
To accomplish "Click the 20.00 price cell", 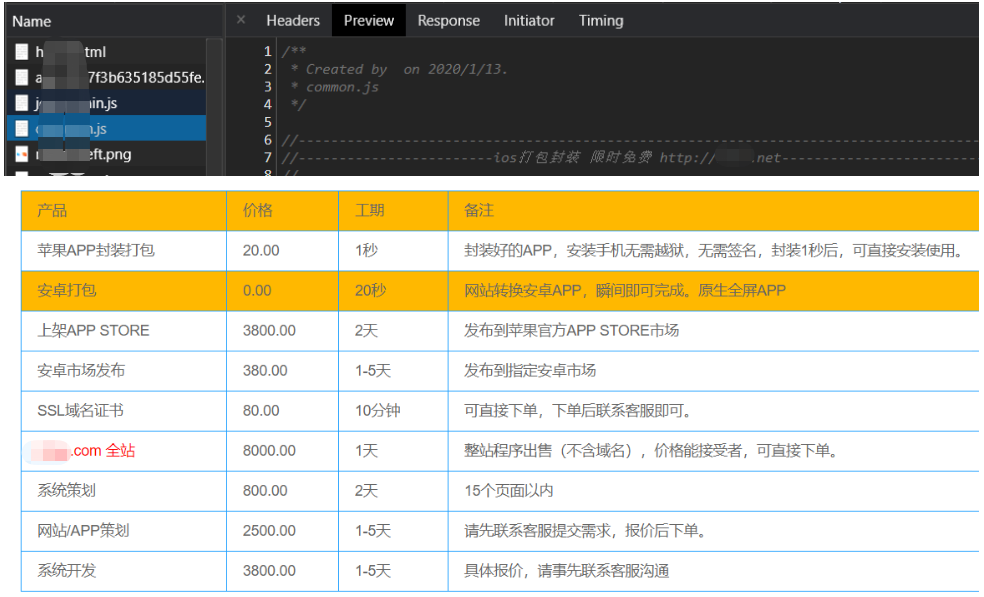I will click(282, 250).
